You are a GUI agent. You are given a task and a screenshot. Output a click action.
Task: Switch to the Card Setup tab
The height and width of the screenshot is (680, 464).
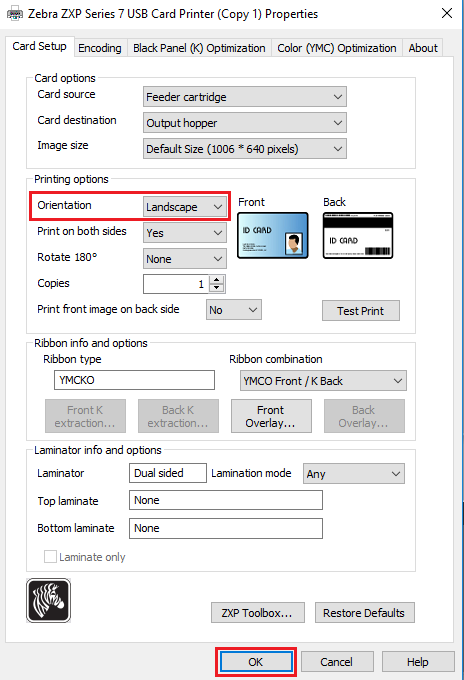pyautogui.click(x=39, y=46)
